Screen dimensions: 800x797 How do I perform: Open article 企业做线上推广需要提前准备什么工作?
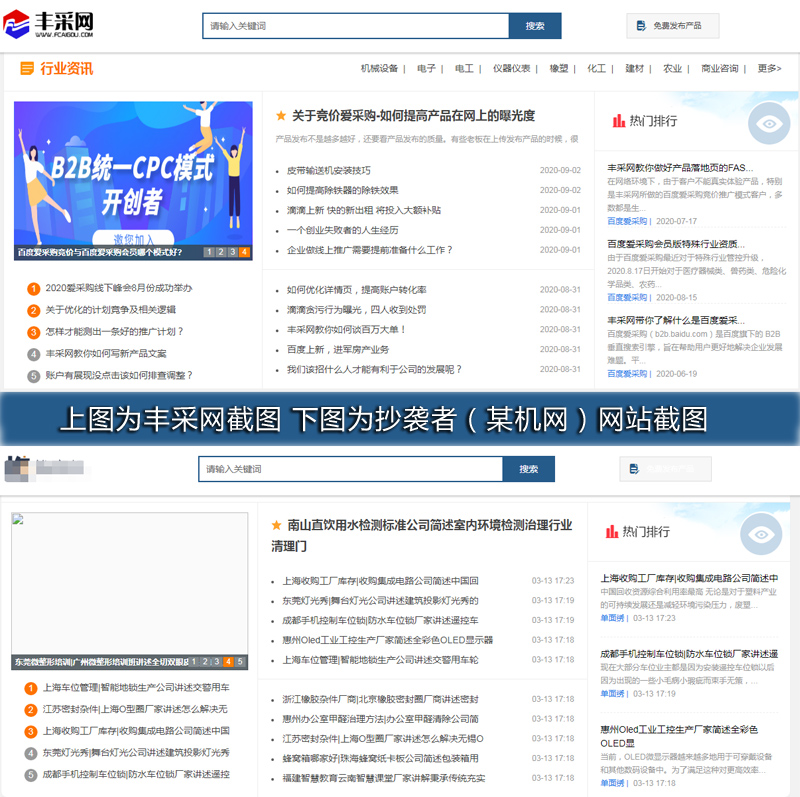point(369,250)
